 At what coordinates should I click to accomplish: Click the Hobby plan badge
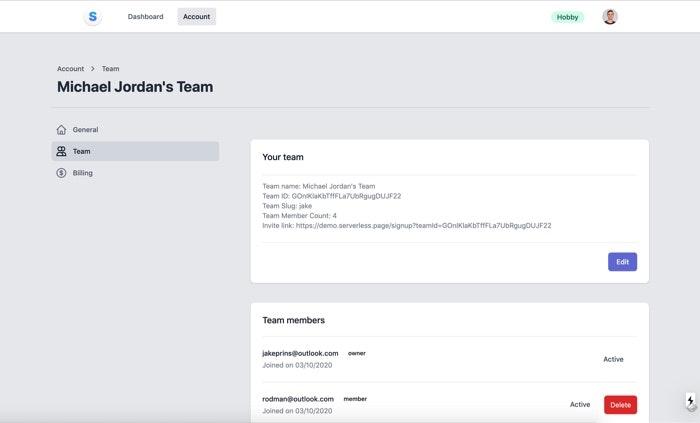pyautogui.click(x=567, y=17)
